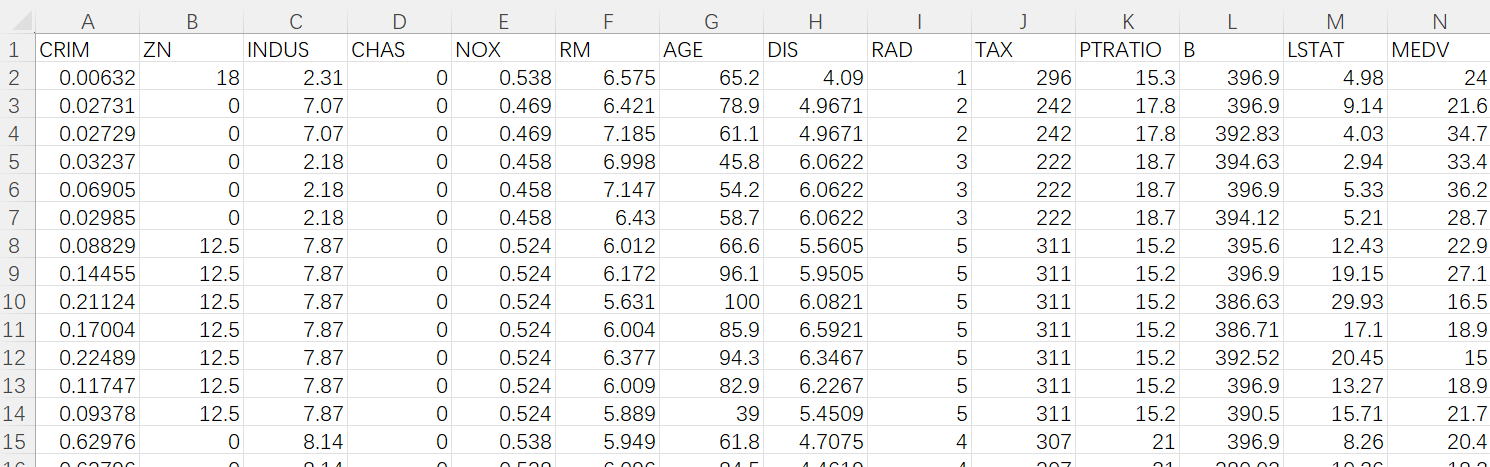Select the CRIM header cell
The width and height of the screenshot is (1490, 467).
point(87,50)
